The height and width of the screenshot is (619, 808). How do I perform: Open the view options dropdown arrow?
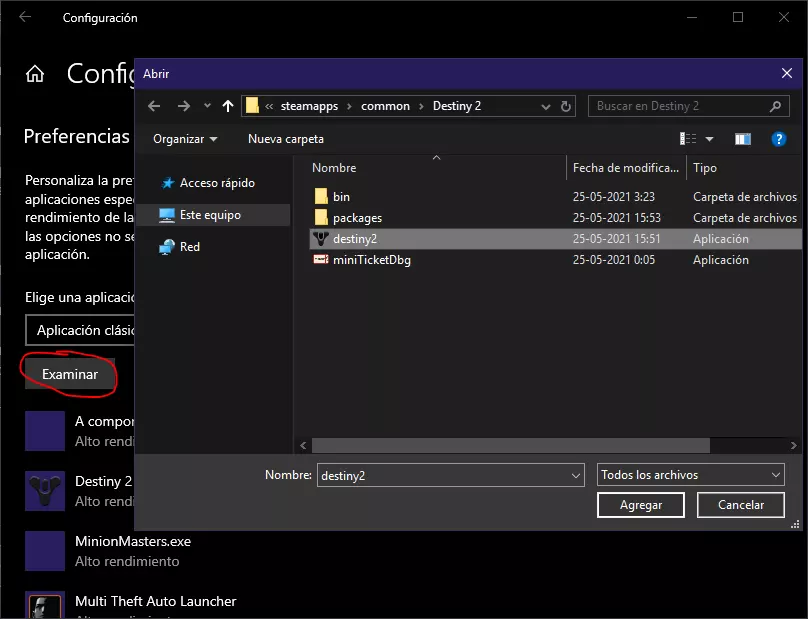(x=710, y=139)
